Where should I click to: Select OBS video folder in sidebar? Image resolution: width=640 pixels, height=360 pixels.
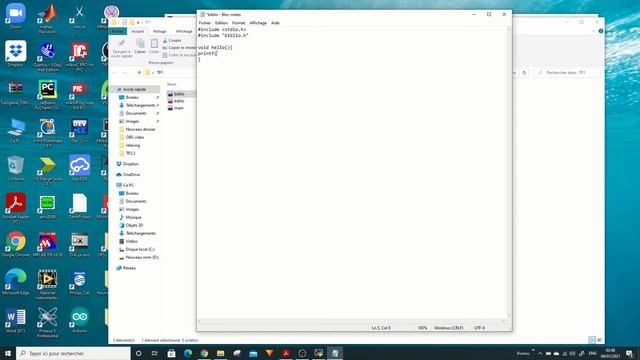point(135,137)
